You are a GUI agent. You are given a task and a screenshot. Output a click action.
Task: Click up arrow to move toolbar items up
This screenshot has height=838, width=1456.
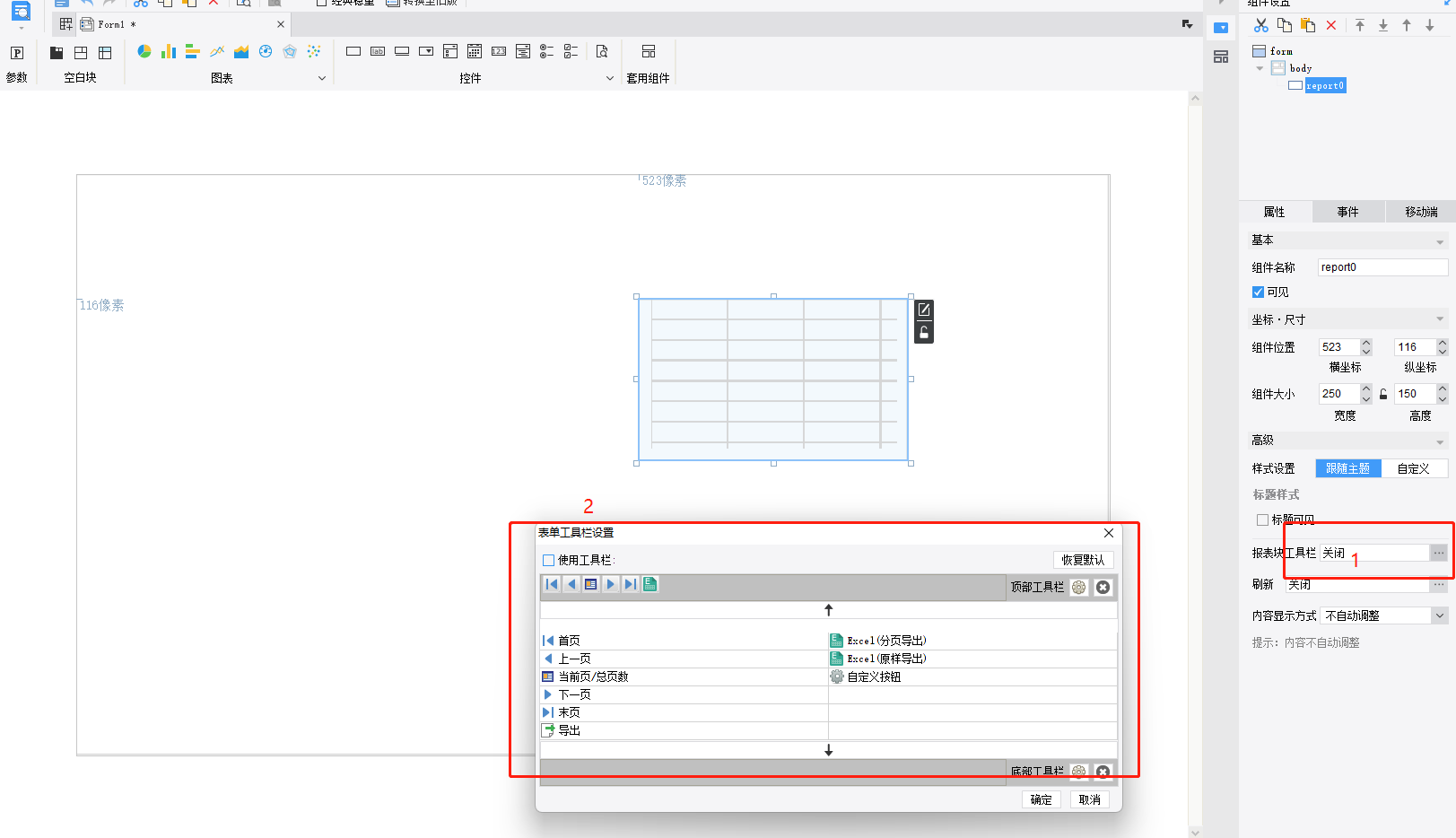tap(829, 610)
